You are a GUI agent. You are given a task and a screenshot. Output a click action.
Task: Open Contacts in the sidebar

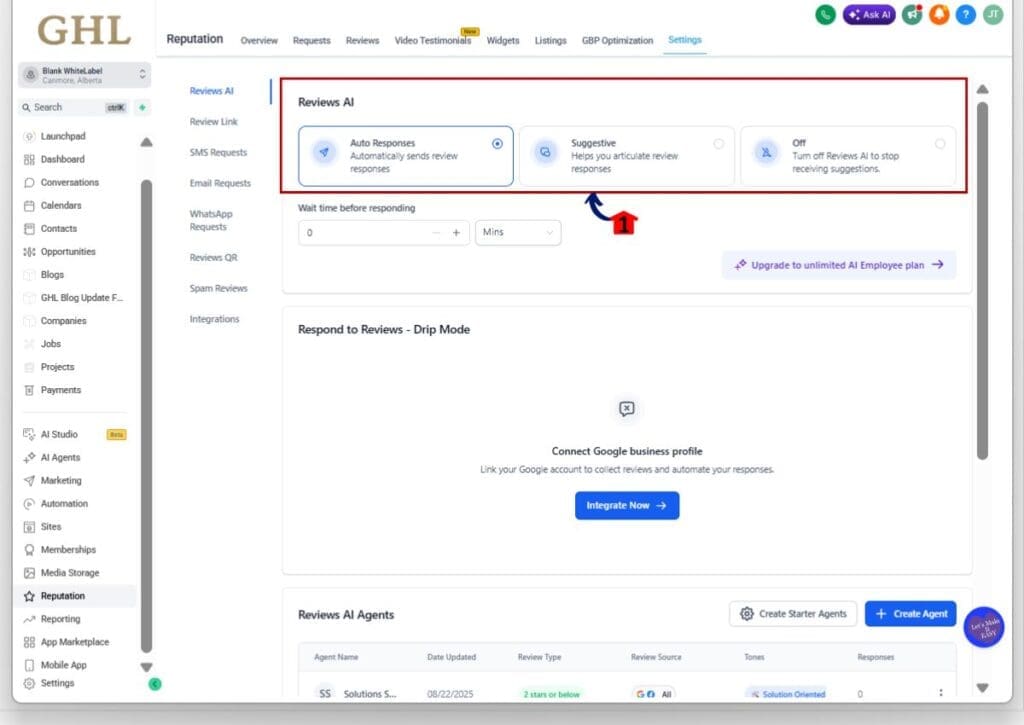coord(59,228)
